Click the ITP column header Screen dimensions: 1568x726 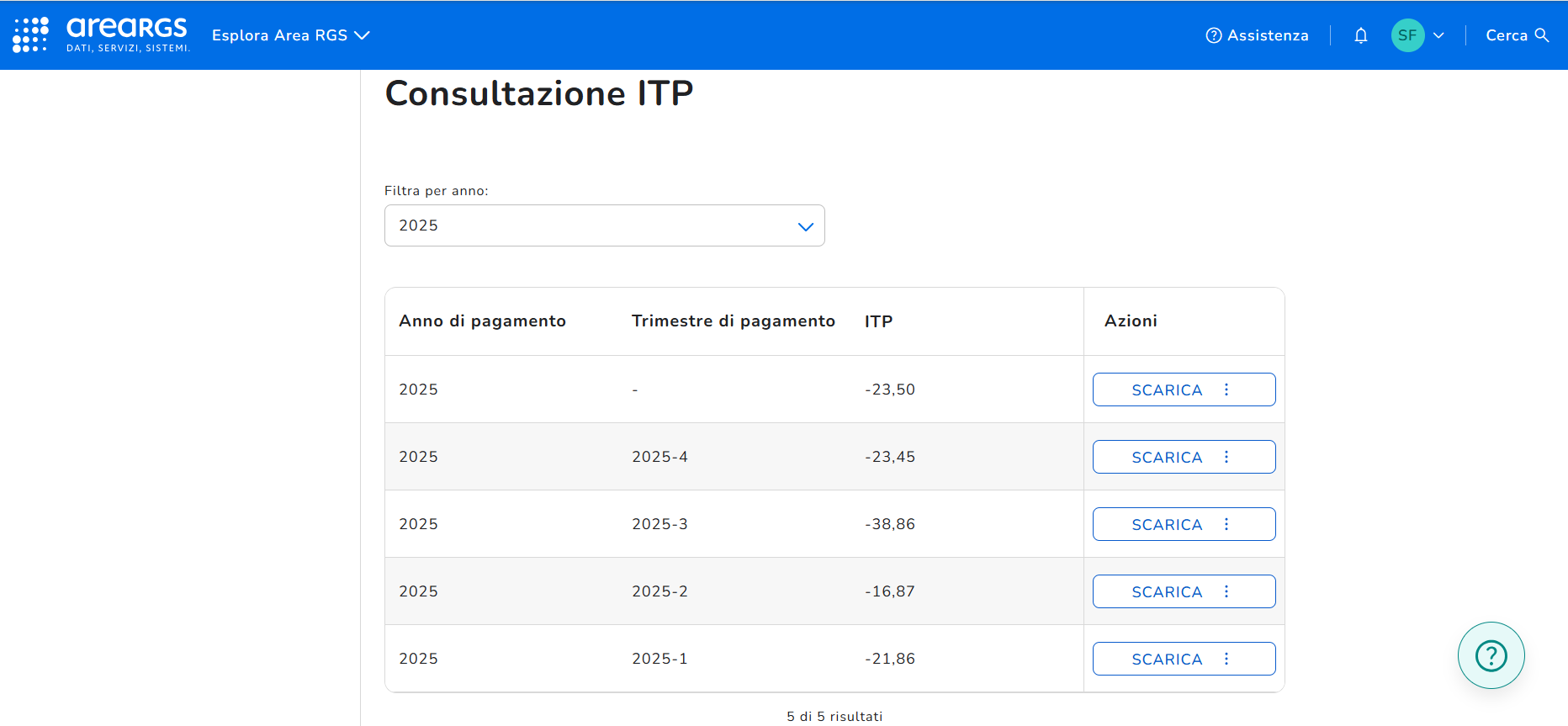(878, 321)
